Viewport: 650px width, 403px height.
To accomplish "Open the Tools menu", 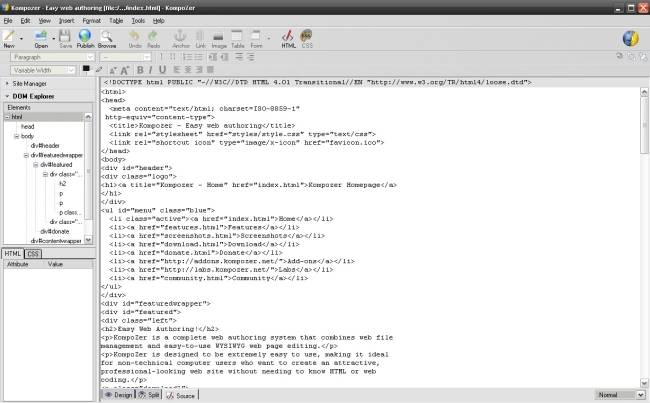I will click(x=138, y=20).
